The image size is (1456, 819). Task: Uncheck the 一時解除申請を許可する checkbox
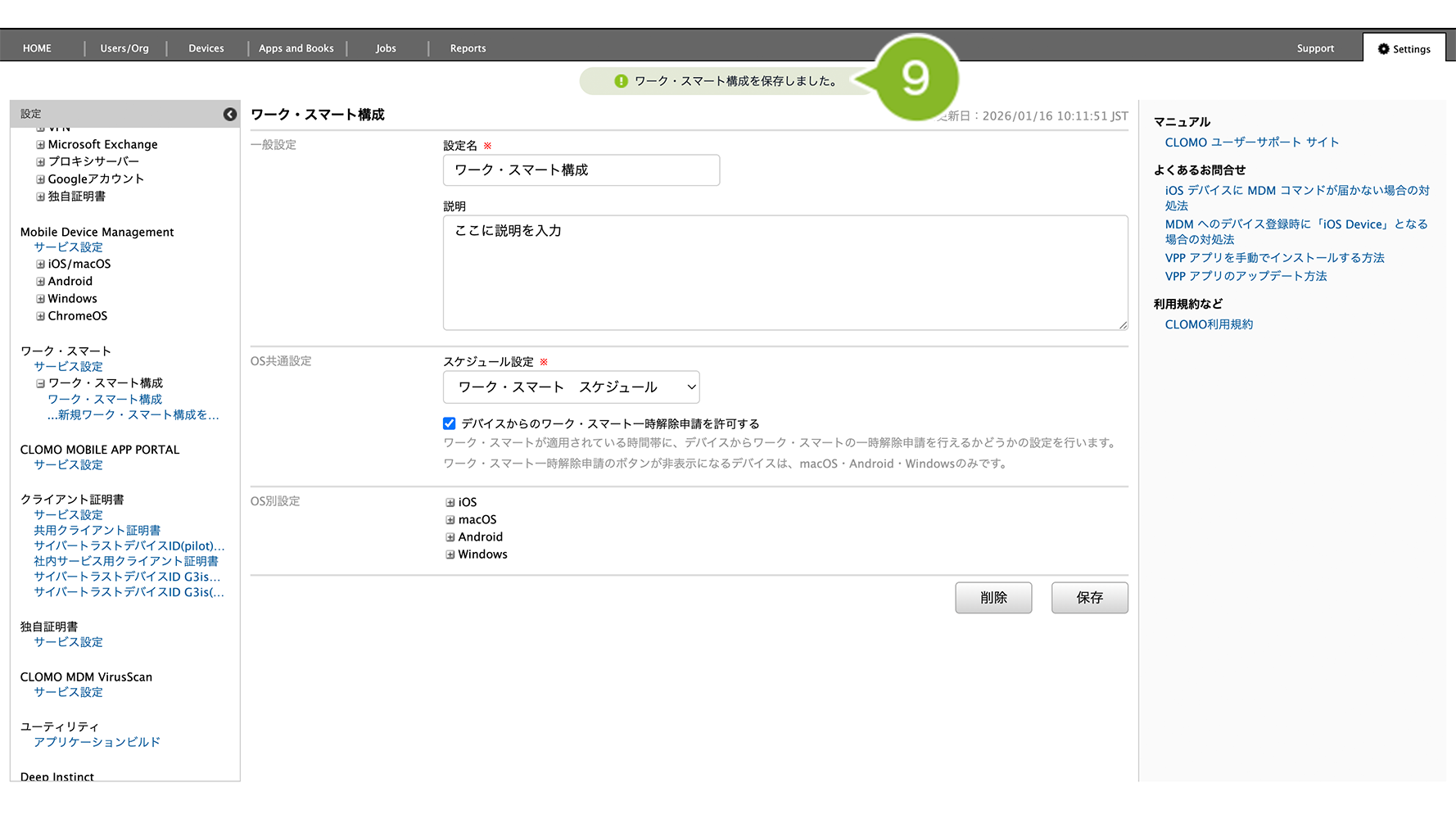[x=450, y=423]
